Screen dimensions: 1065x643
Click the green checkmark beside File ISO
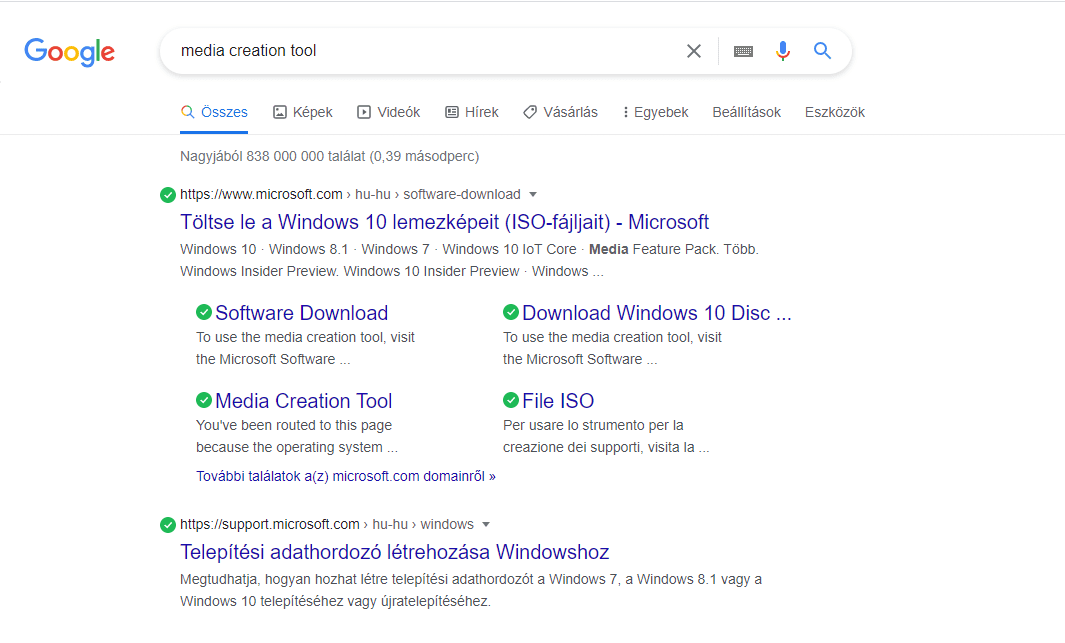pyautogui.click(x=511, y=400)
